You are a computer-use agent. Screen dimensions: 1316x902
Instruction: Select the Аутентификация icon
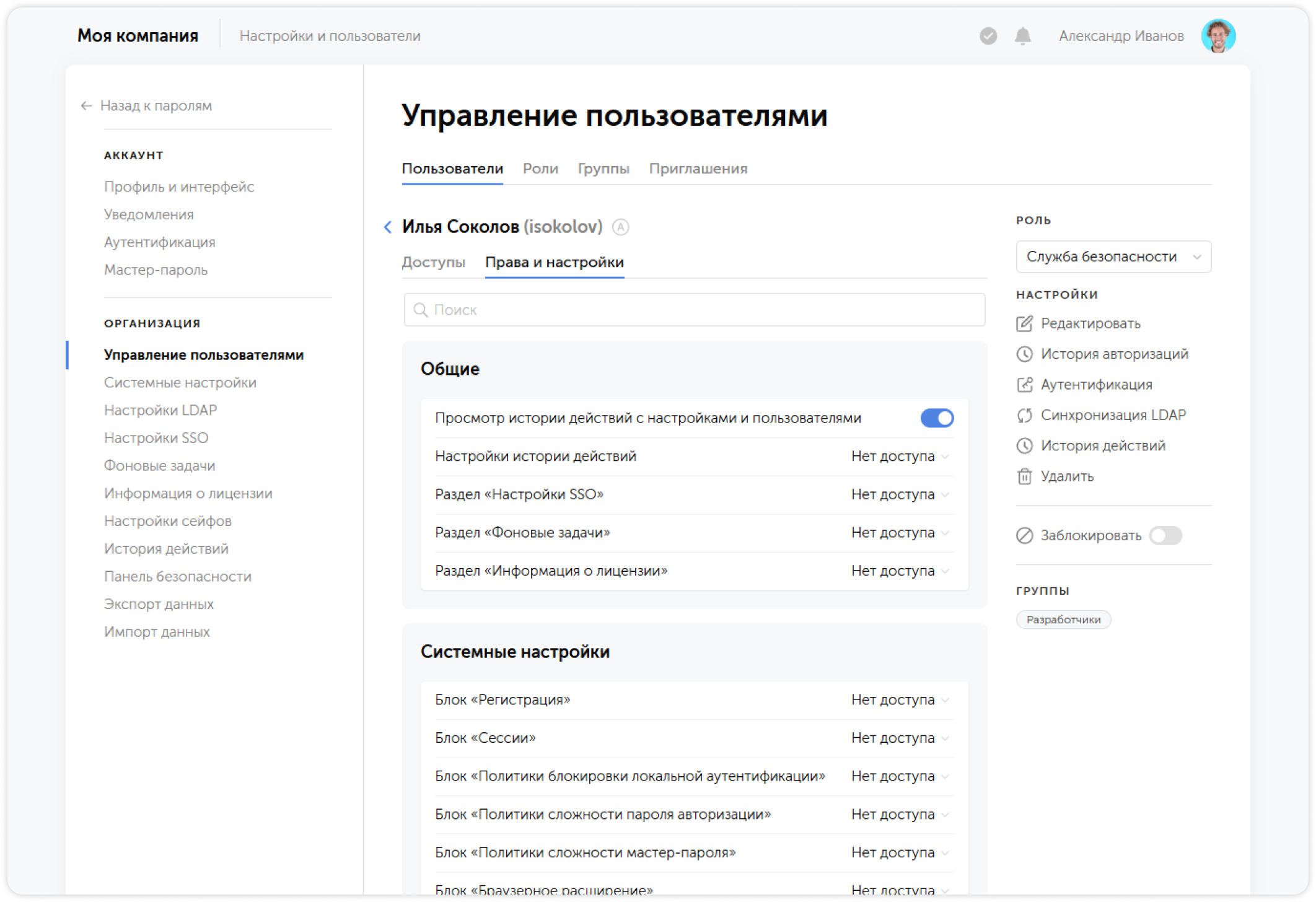click(x=1025, y=384)
